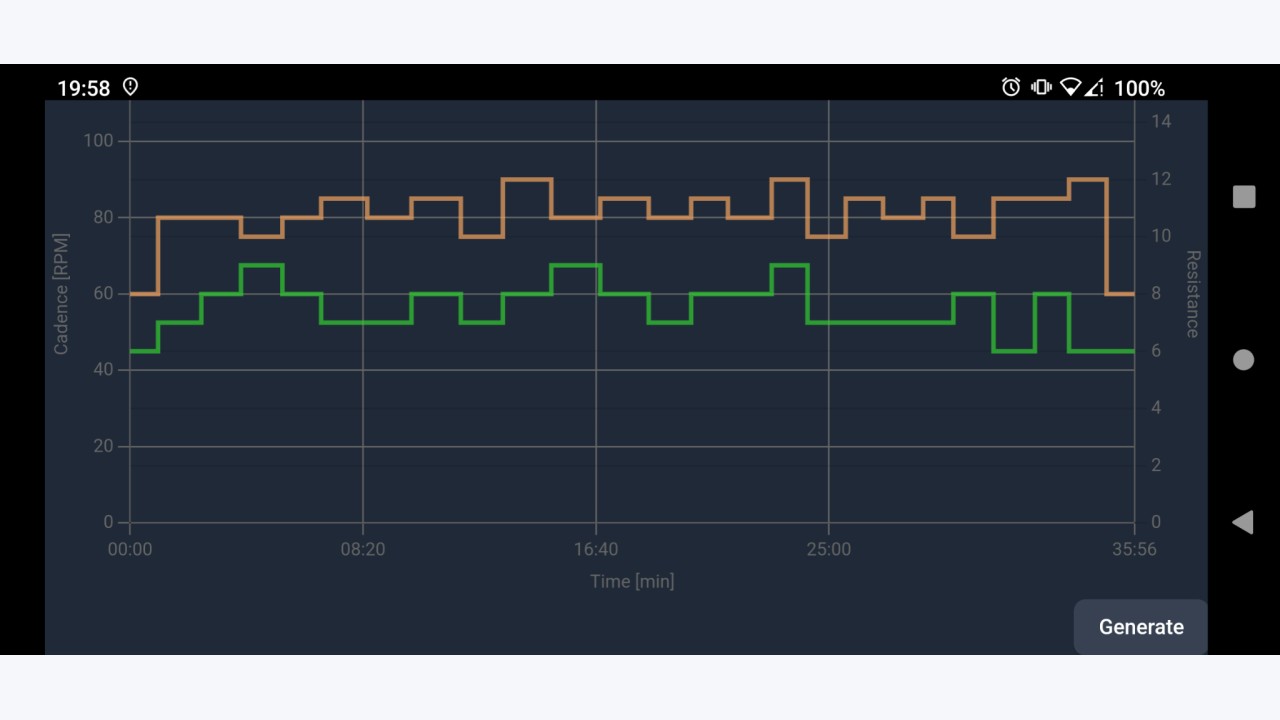Select the 25:00 time axis marker
This screenshot has width=1280, height=720.
click(x=829, y=549)
